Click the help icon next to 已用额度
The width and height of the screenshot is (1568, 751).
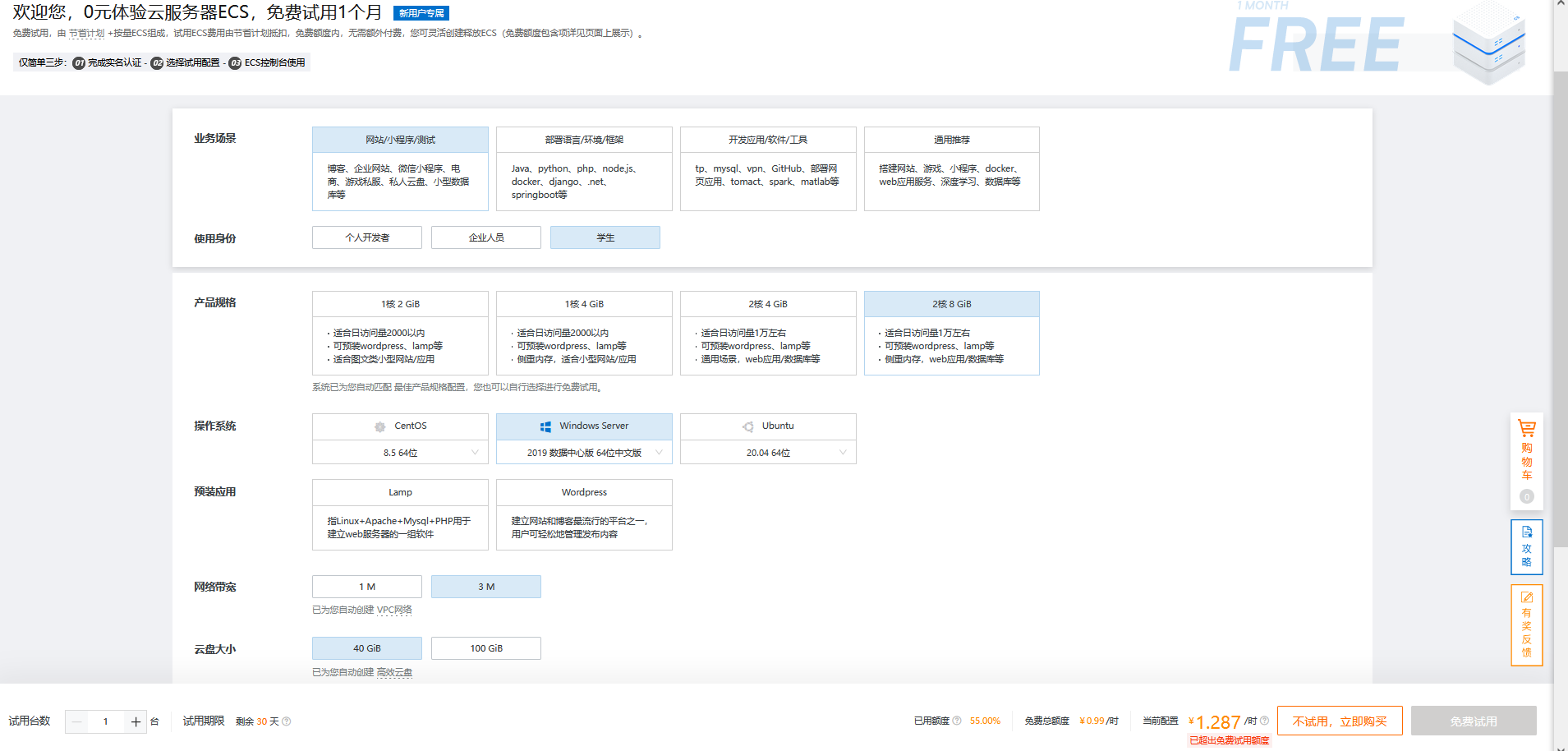coord(957,721)
